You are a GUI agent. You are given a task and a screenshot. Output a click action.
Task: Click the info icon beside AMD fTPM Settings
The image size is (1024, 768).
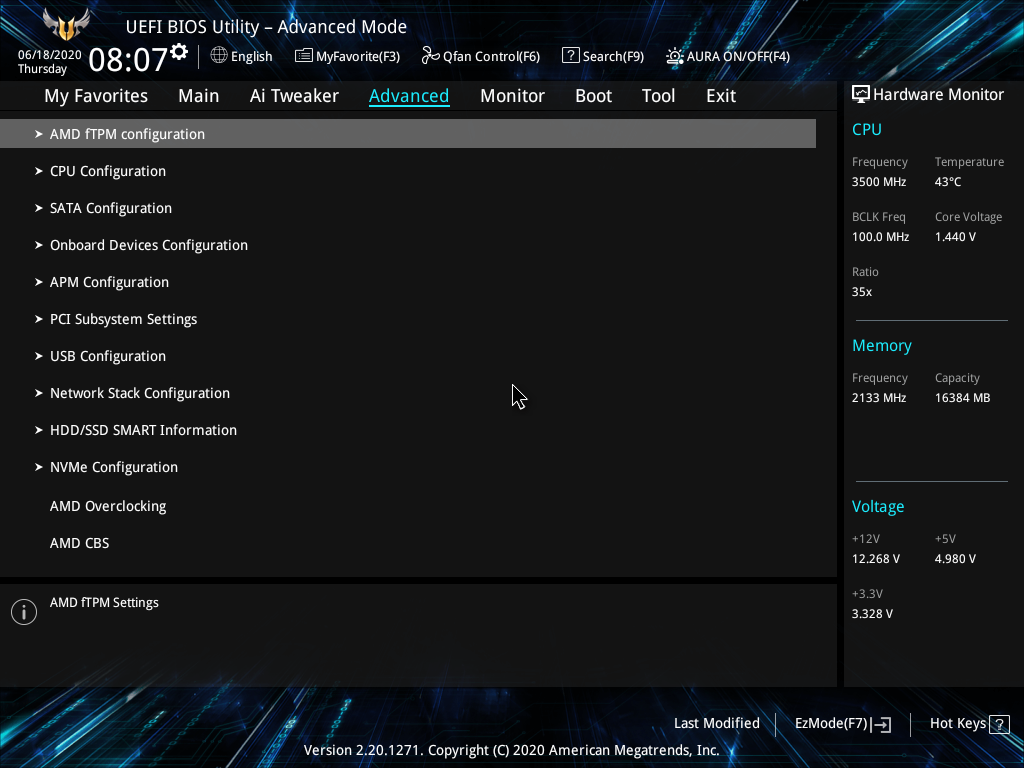(x=23, y=611)
